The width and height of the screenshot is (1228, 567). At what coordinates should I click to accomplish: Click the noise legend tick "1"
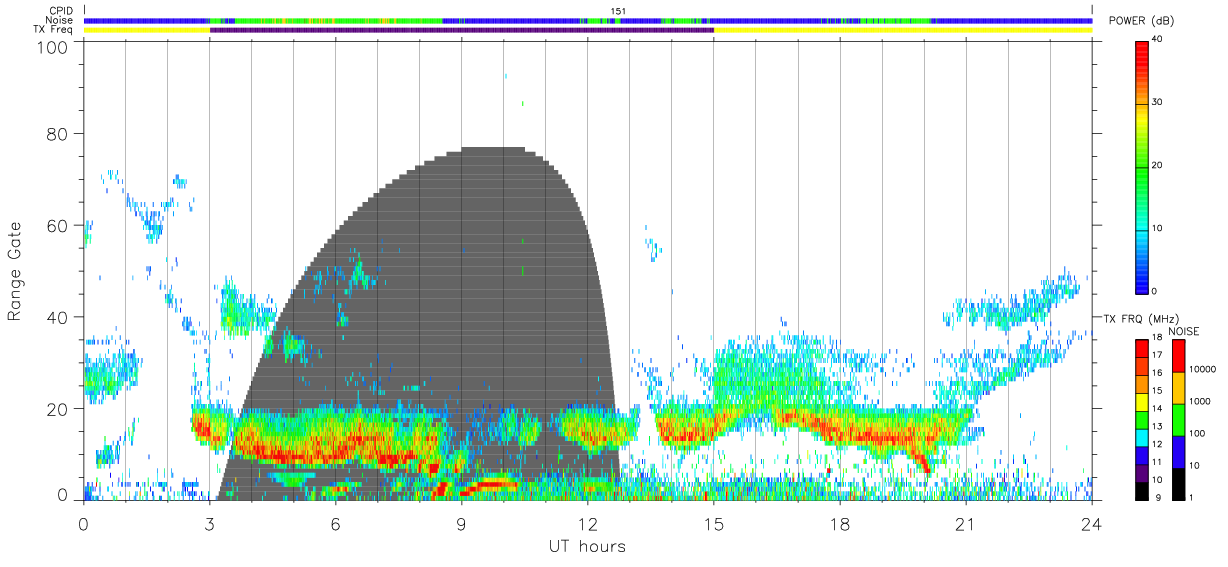tap(1191, 497)
